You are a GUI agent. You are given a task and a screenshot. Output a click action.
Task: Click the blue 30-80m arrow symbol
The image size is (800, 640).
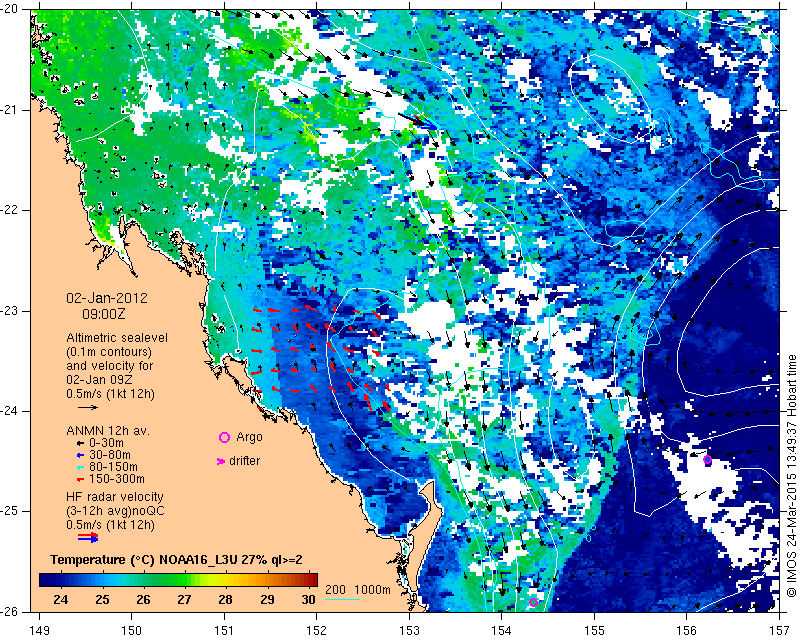[x=80, y=455]
